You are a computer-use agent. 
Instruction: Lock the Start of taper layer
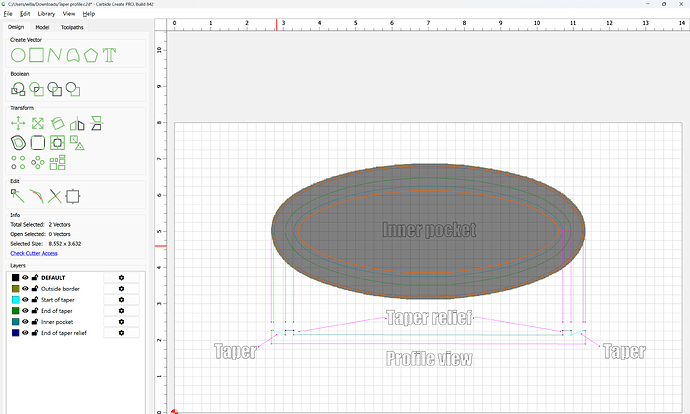35,300
